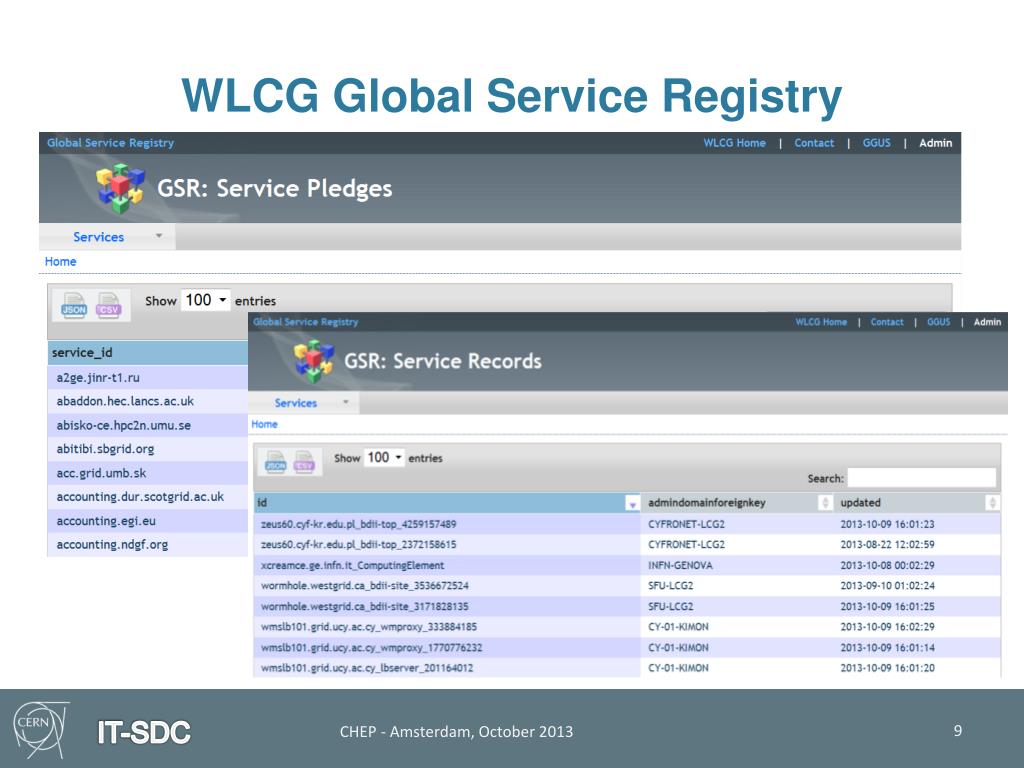Open Show 100 entries dropdown in Service Records
Image resolution: width=1024 pixels, height=768 pixels.
pos(384,458)
